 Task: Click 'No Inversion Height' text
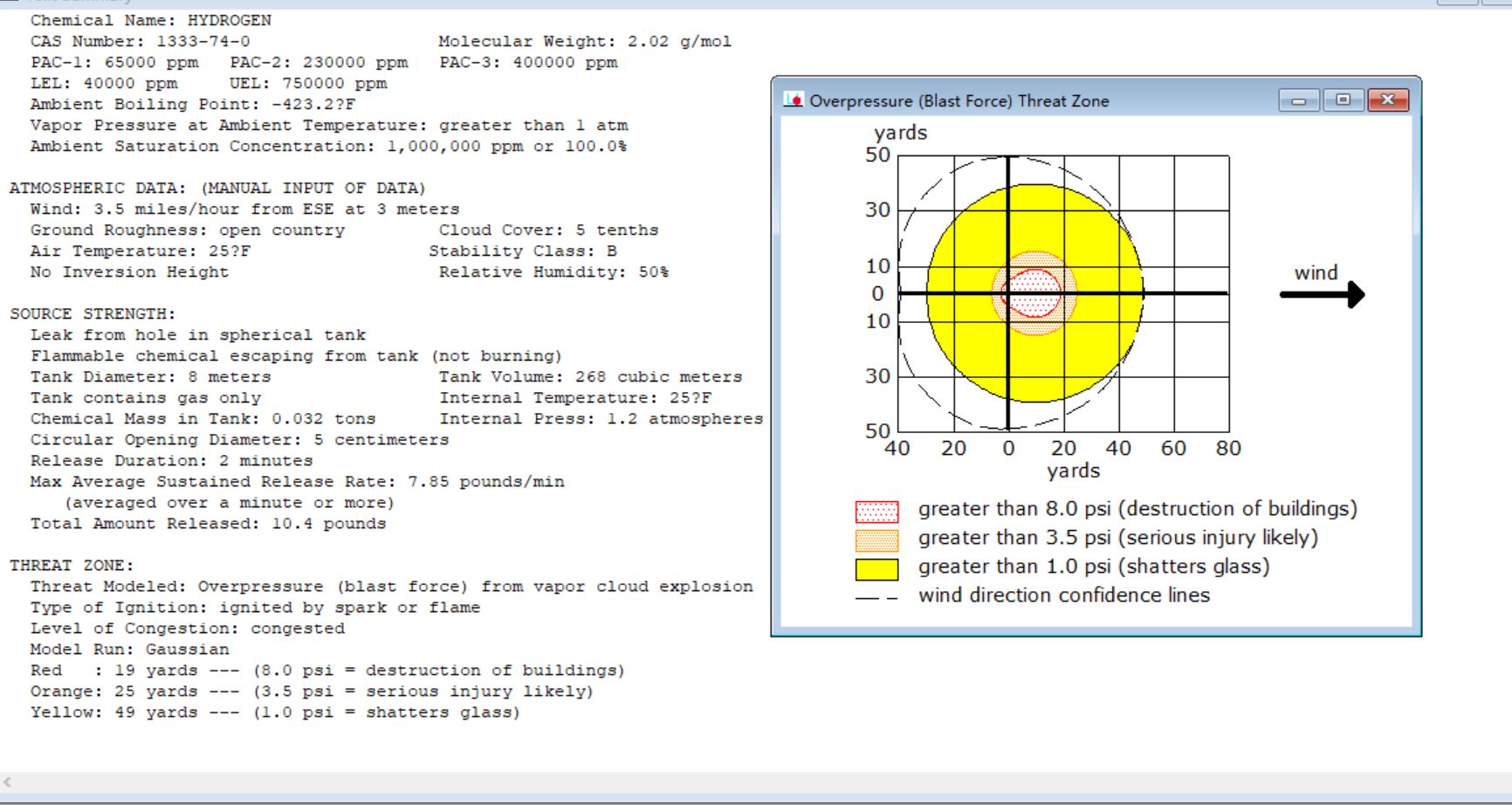pos(129,272)
